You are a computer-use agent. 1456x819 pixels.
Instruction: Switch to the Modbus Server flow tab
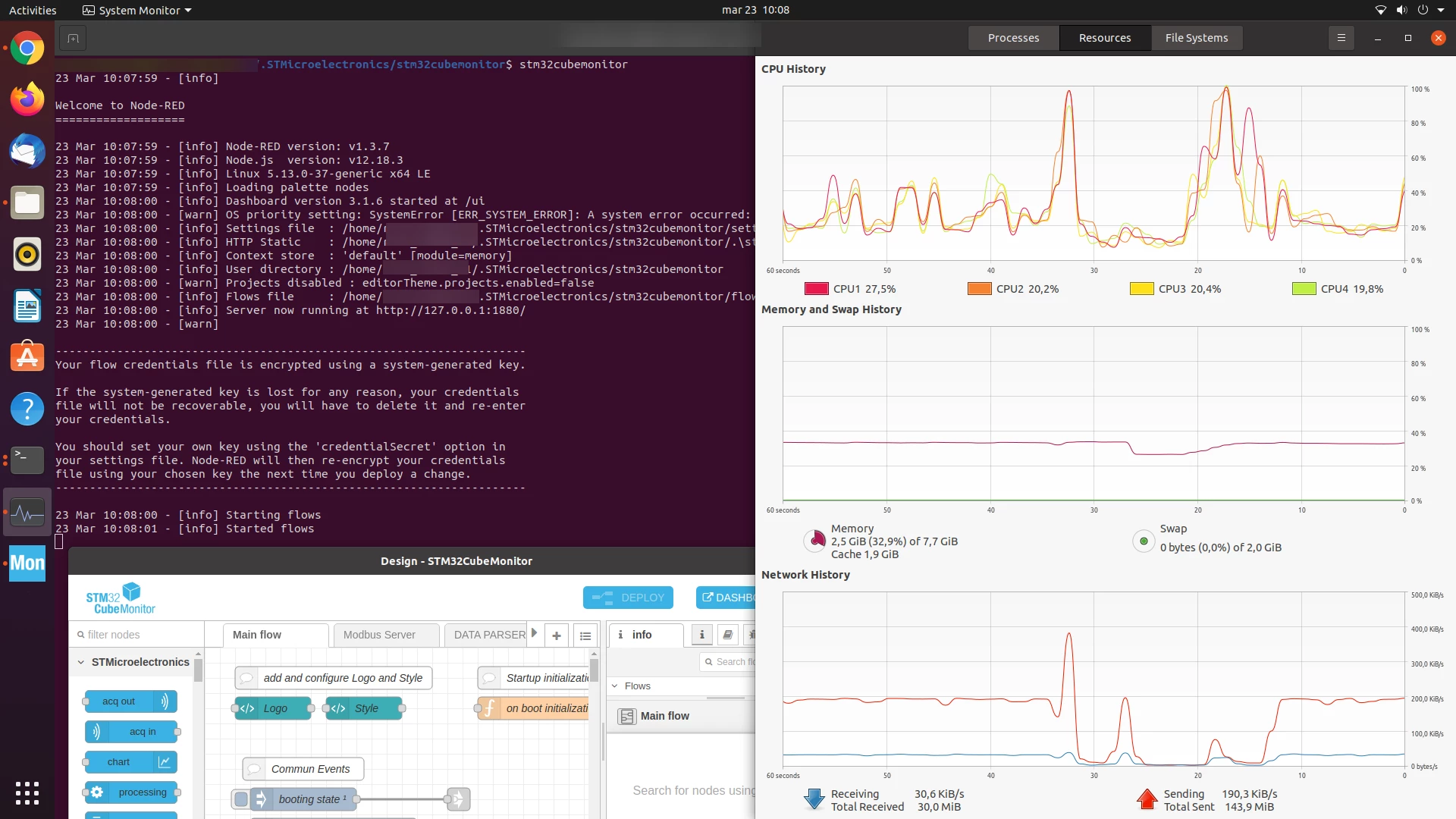click(x=387, y=635)
